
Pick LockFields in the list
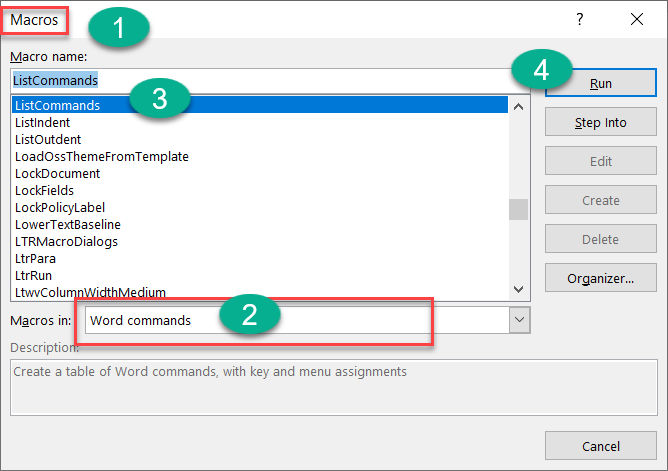[x=44, y=190]
